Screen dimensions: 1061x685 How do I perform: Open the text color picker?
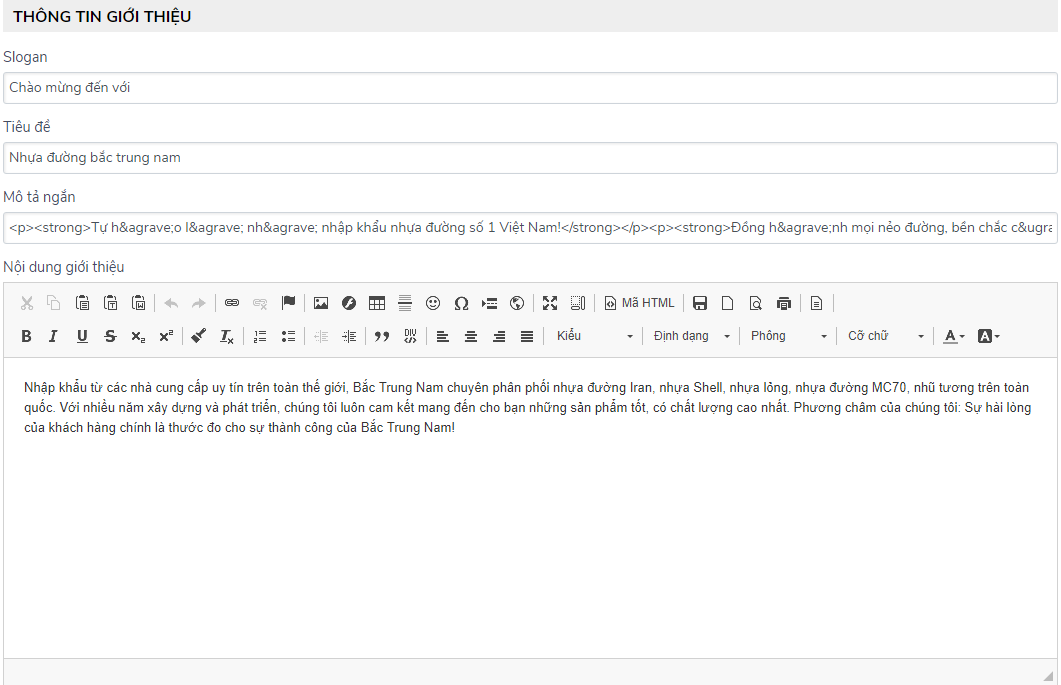coord(954,336)
